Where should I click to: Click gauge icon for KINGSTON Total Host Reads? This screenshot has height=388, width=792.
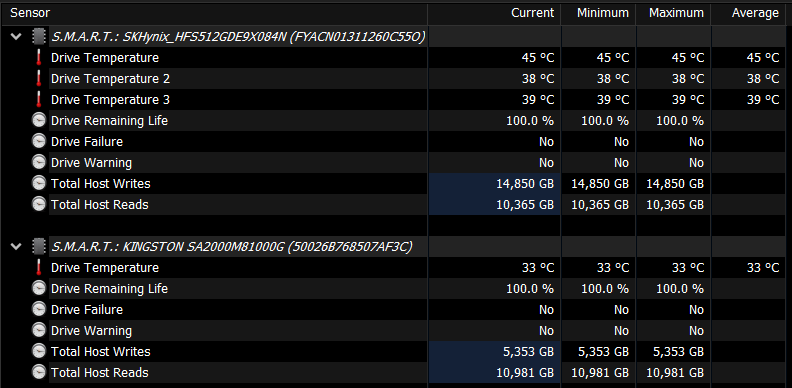(38, 372)
